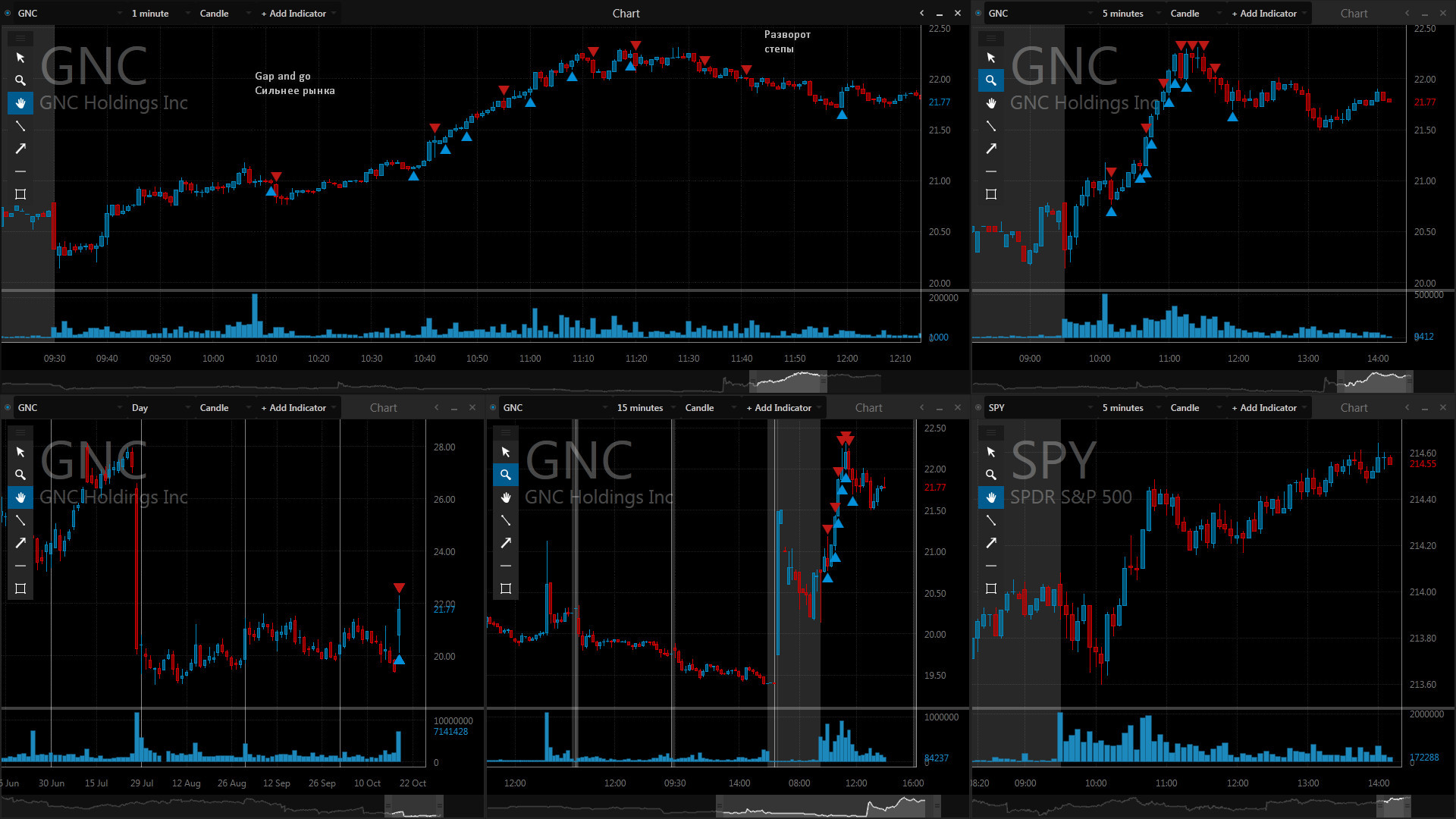This screenshot has height=819, width=1456.
Task: Select the rectangle tool in the 1 minute GNC chart
Action: tap(20, 194)
